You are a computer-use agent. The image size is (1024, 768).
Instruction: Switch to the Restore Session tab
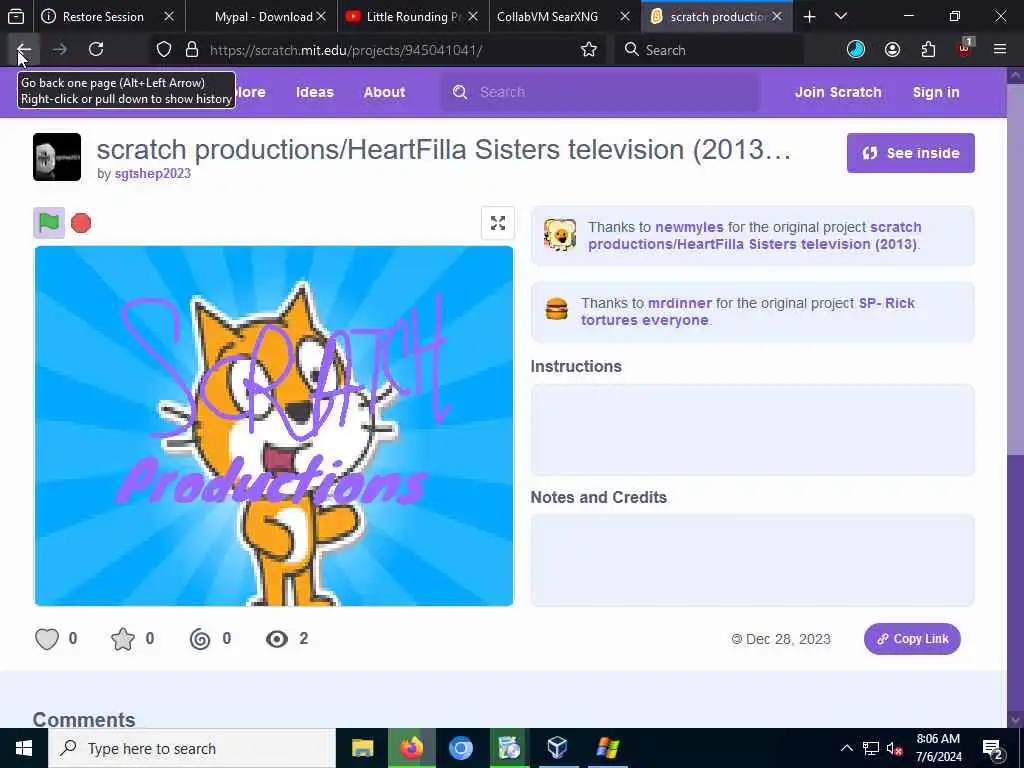coord(101,16)
